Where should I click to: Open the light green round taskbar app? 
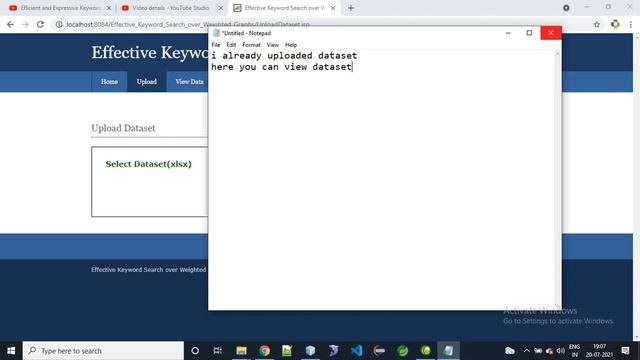point(425,351)
